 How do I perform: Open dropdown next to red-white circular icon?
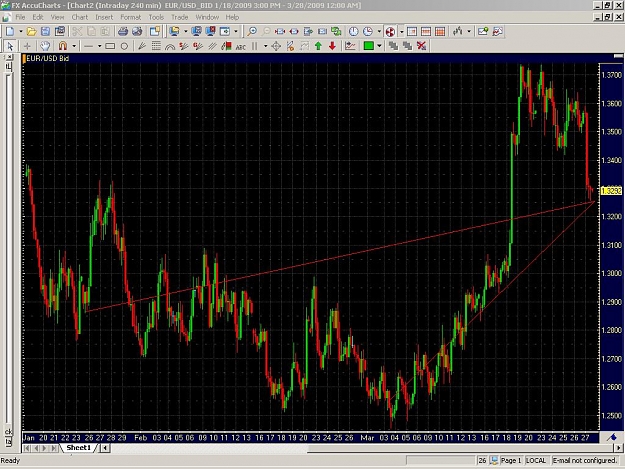pos(401,31)
